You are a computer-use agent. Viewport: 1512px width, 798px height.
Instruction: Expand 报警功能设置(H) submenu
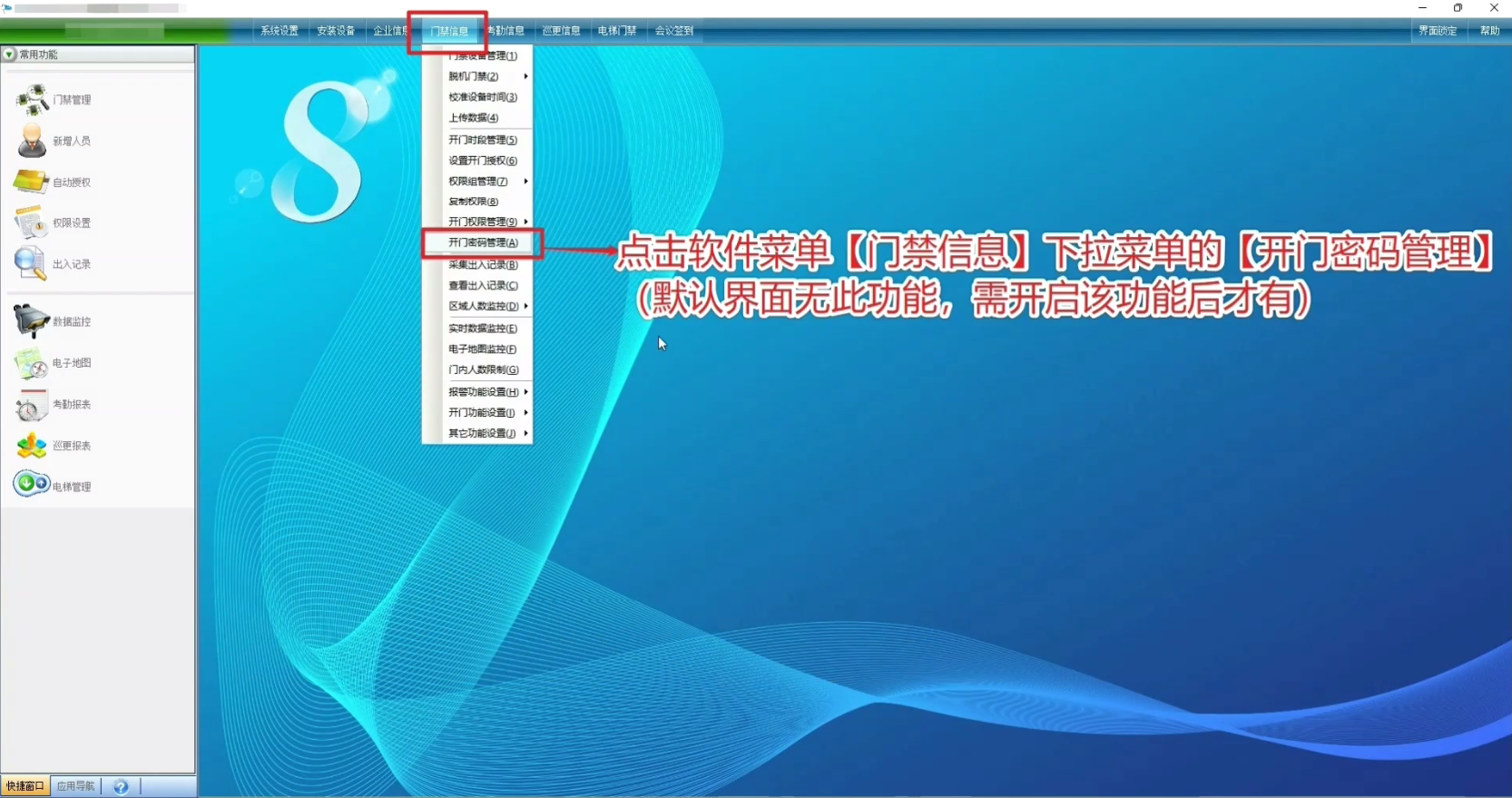(x=484, y=392)
